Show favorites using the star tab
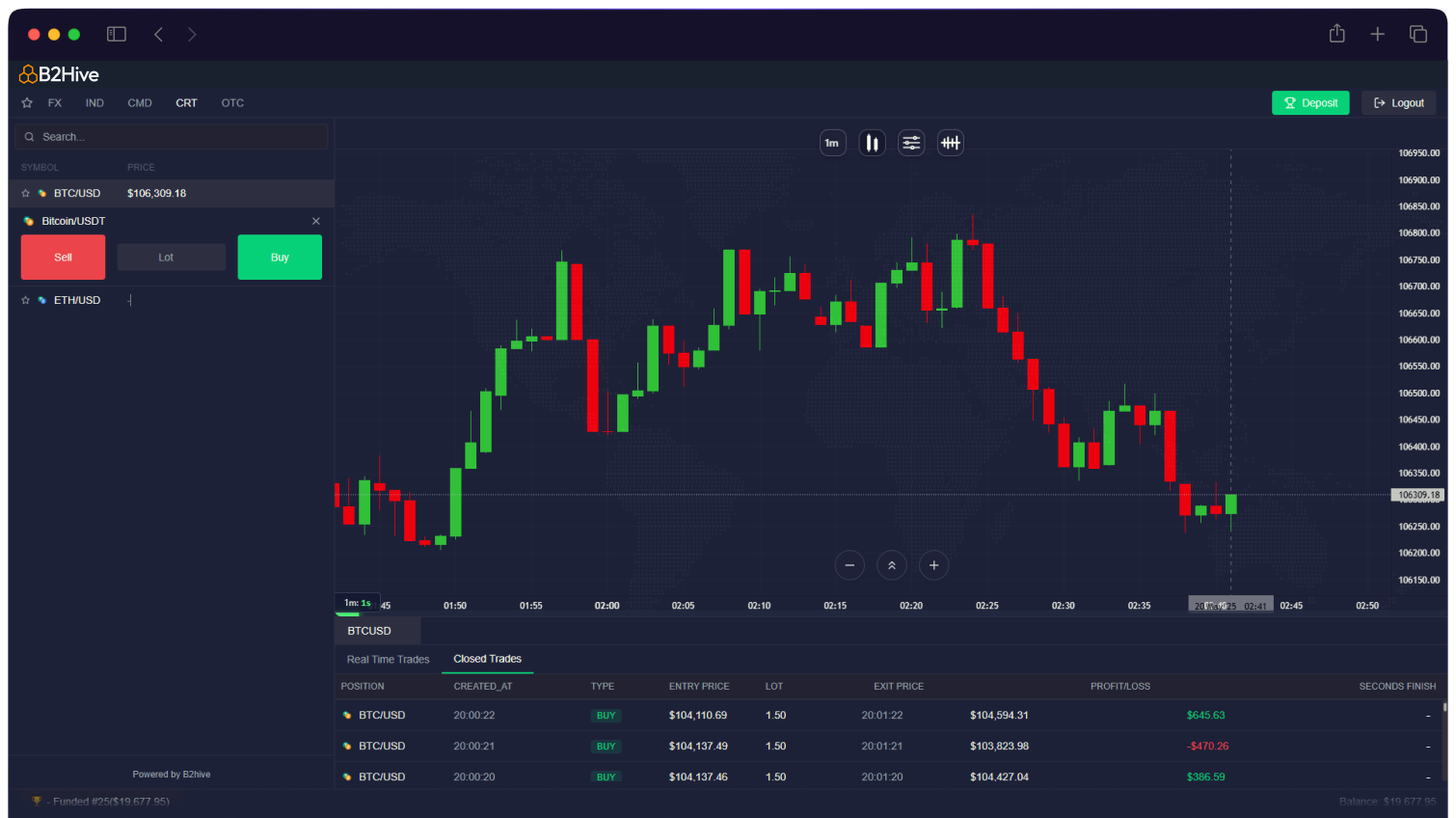The height and width of the screenshot is (818, 1456). coord(27,103)
